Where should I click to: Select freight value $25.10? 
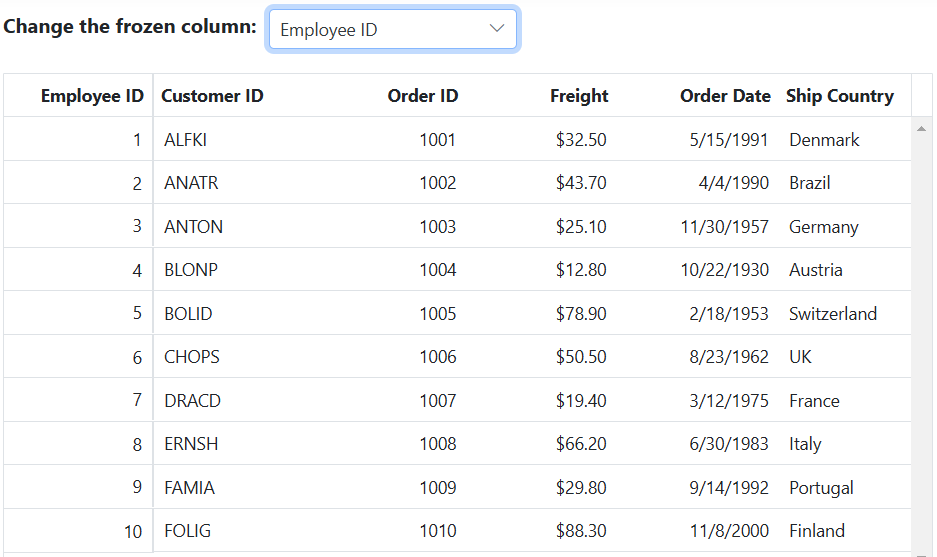(581, 227)
